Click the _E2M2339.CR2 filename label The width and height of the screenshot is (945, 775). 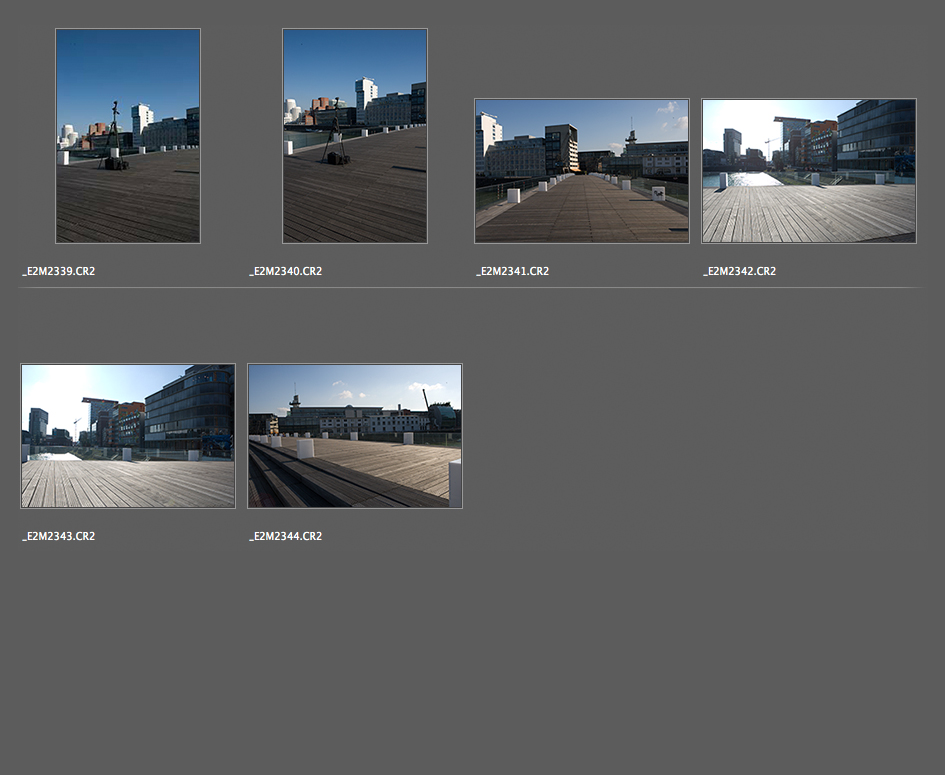[x=59, y=271]
